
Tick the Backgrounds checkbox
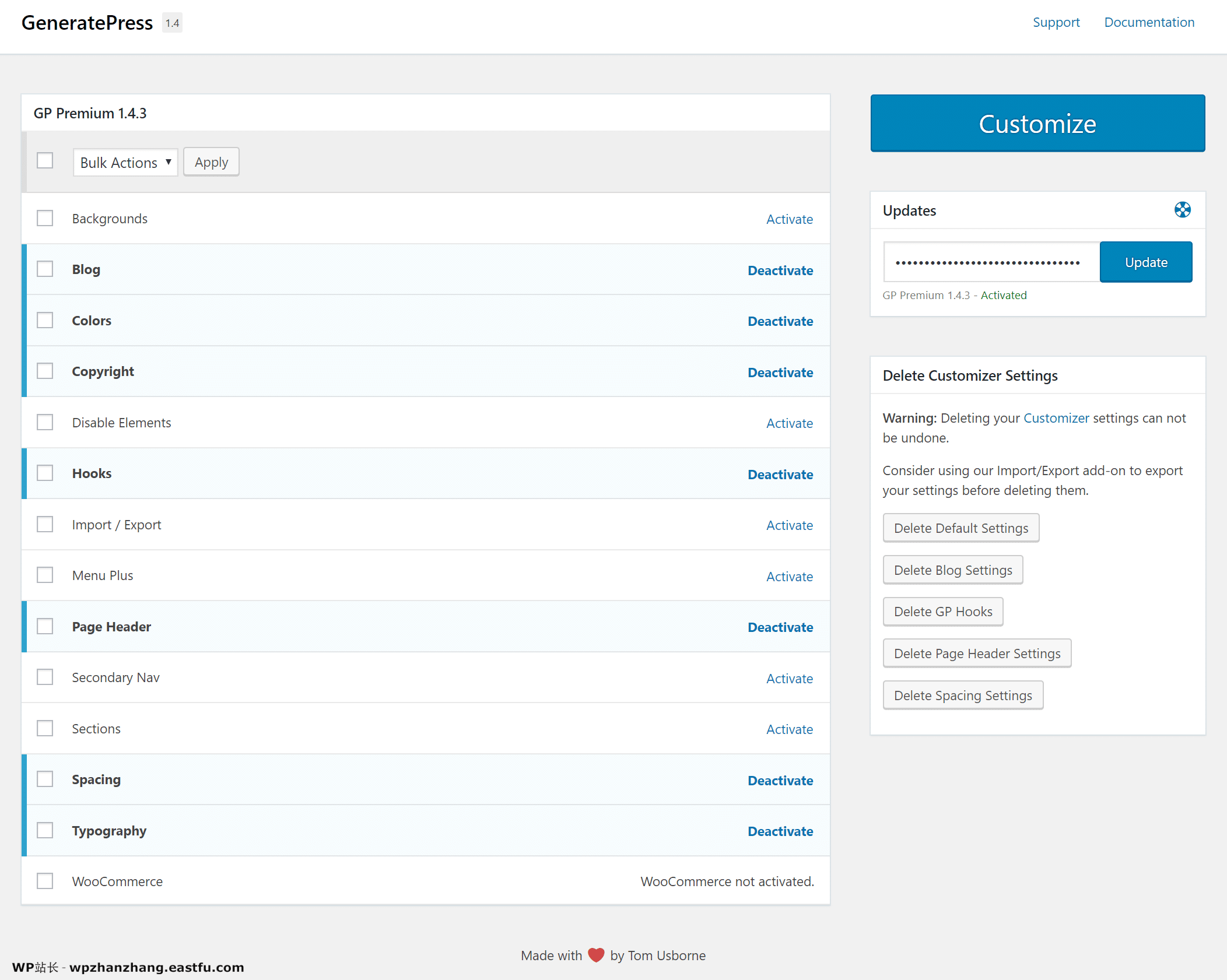[x=45, y=218]
